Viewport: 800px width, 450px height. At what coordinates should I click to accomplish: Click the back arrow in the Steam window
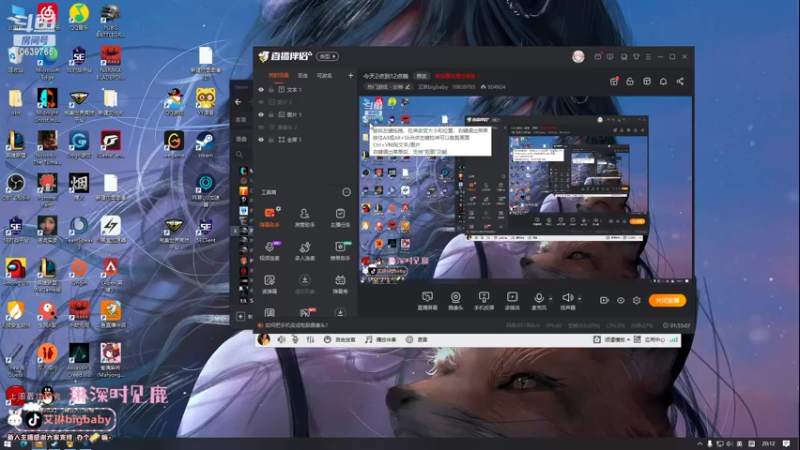pyautogui.click(x=238, y=102)
